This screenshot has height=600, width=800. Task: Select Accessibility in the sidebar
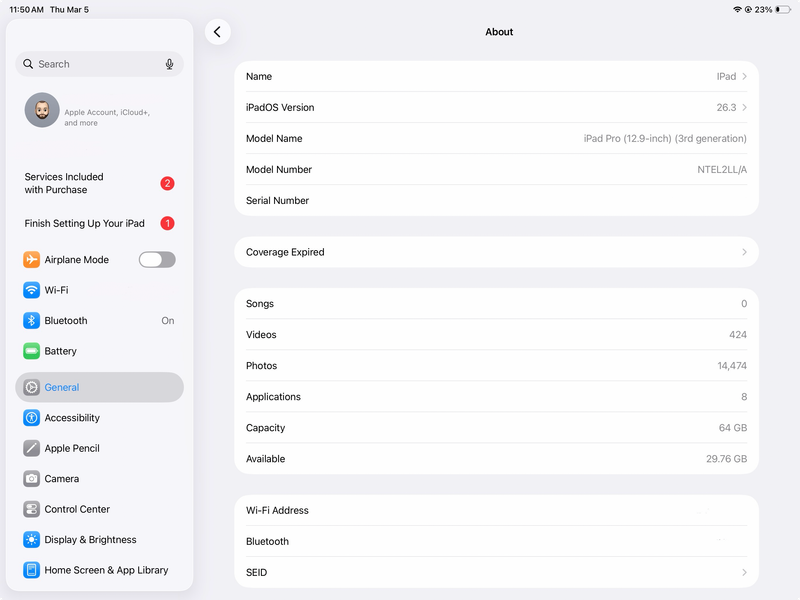99,417
